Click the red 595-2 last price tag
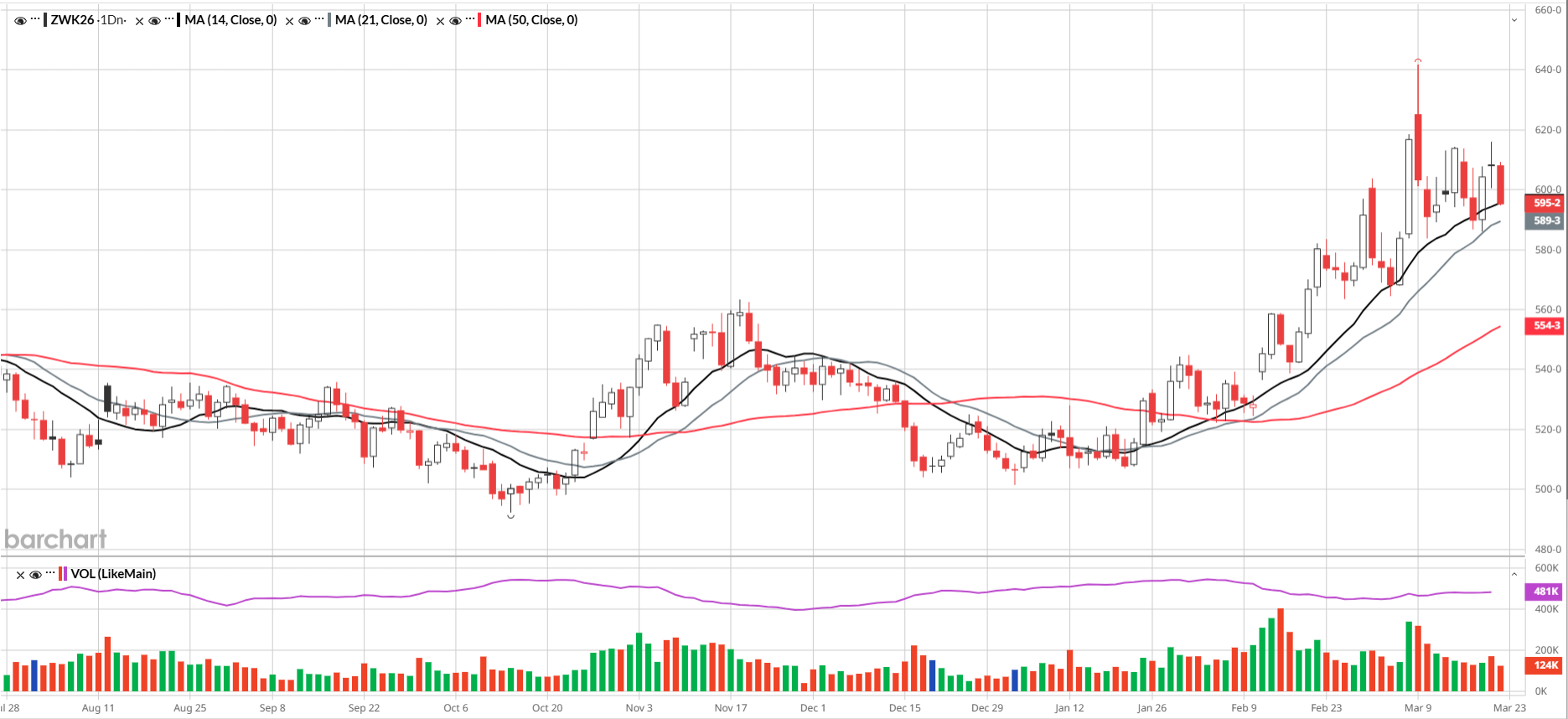This screenshot has width=1568, height=719. [x=1545, y=203]
